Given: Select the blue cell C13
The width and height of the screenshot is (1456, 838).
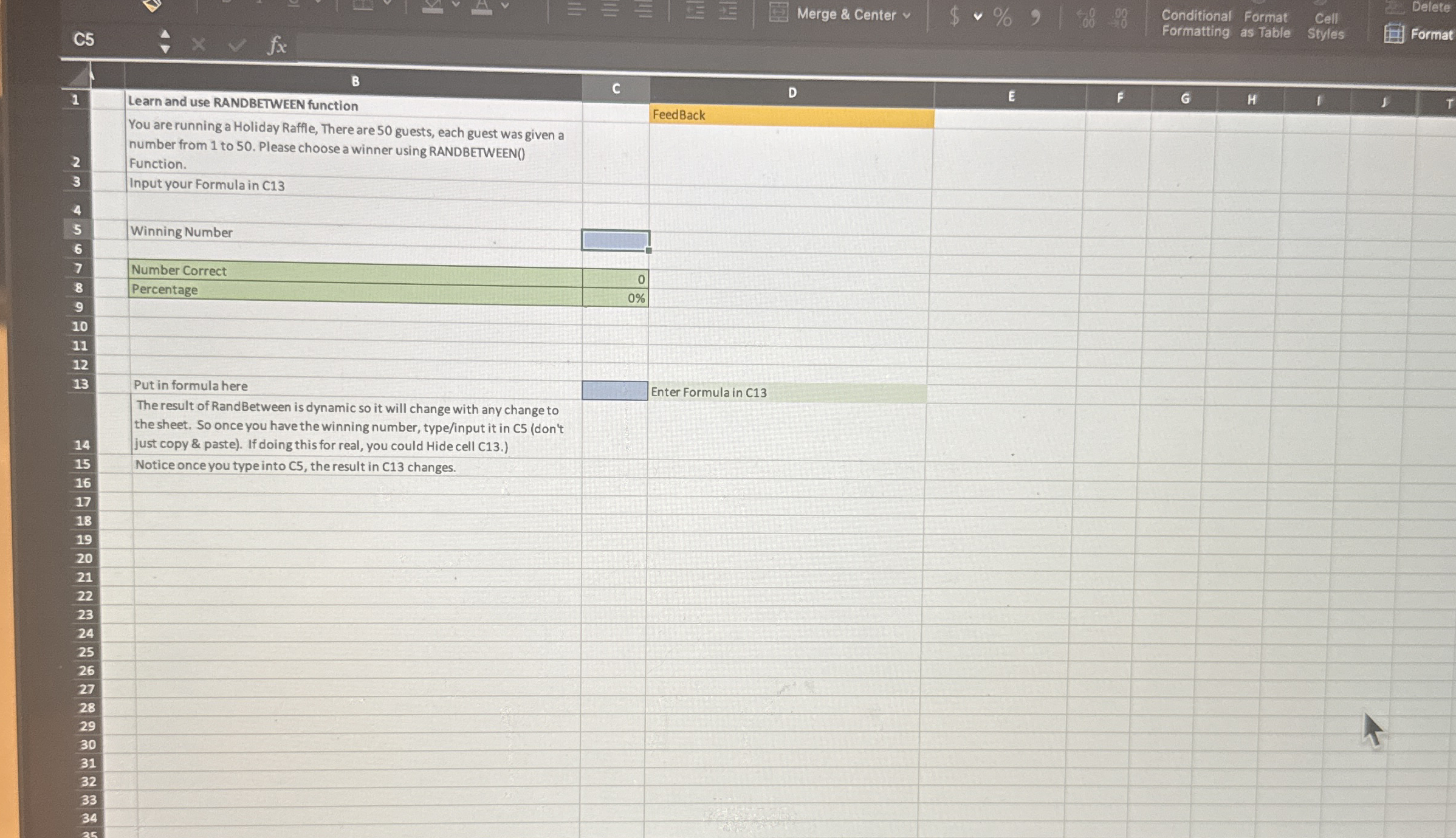Looking at the screenshot, I should (614, 391).
